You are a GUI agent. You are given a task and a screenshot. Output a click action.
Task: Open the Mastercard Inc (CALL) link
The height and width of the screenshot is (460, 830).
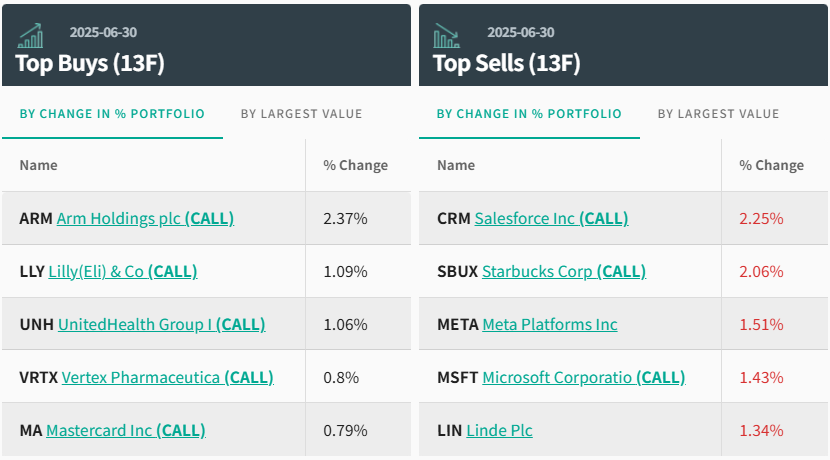click(x=125, y=430)
